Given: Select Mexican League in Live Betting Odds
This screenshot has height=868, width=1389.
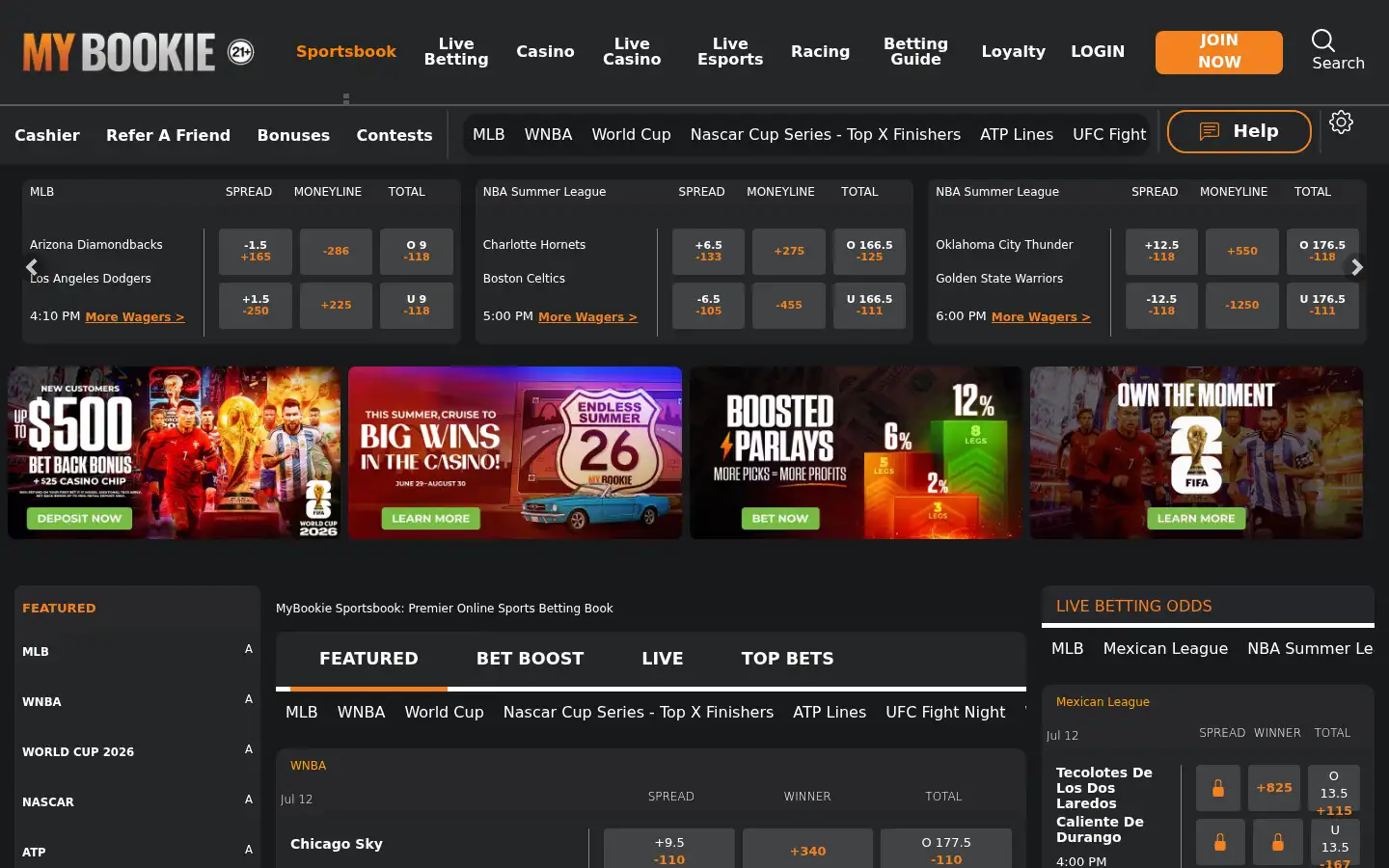Looking at the screenshot, I should pyautogui.click(x=1165, y=648).
